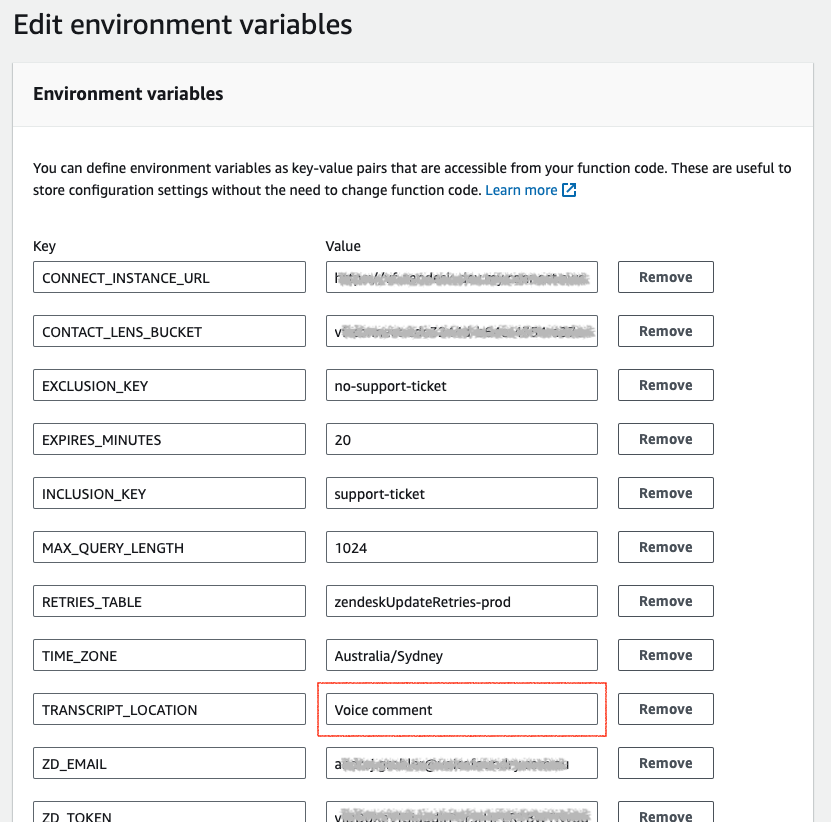Remove the INCLUSION_KEY variable

665,493
